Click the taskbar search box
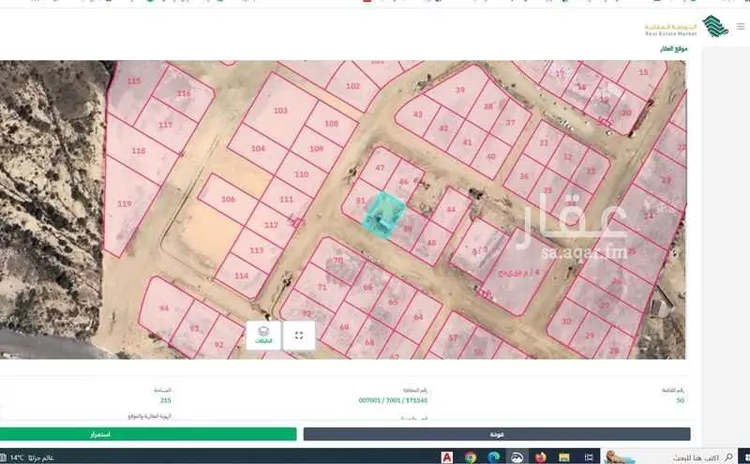The width and height of the screenshot is (750, 464). pyautogui.click(x=670, y=457)
